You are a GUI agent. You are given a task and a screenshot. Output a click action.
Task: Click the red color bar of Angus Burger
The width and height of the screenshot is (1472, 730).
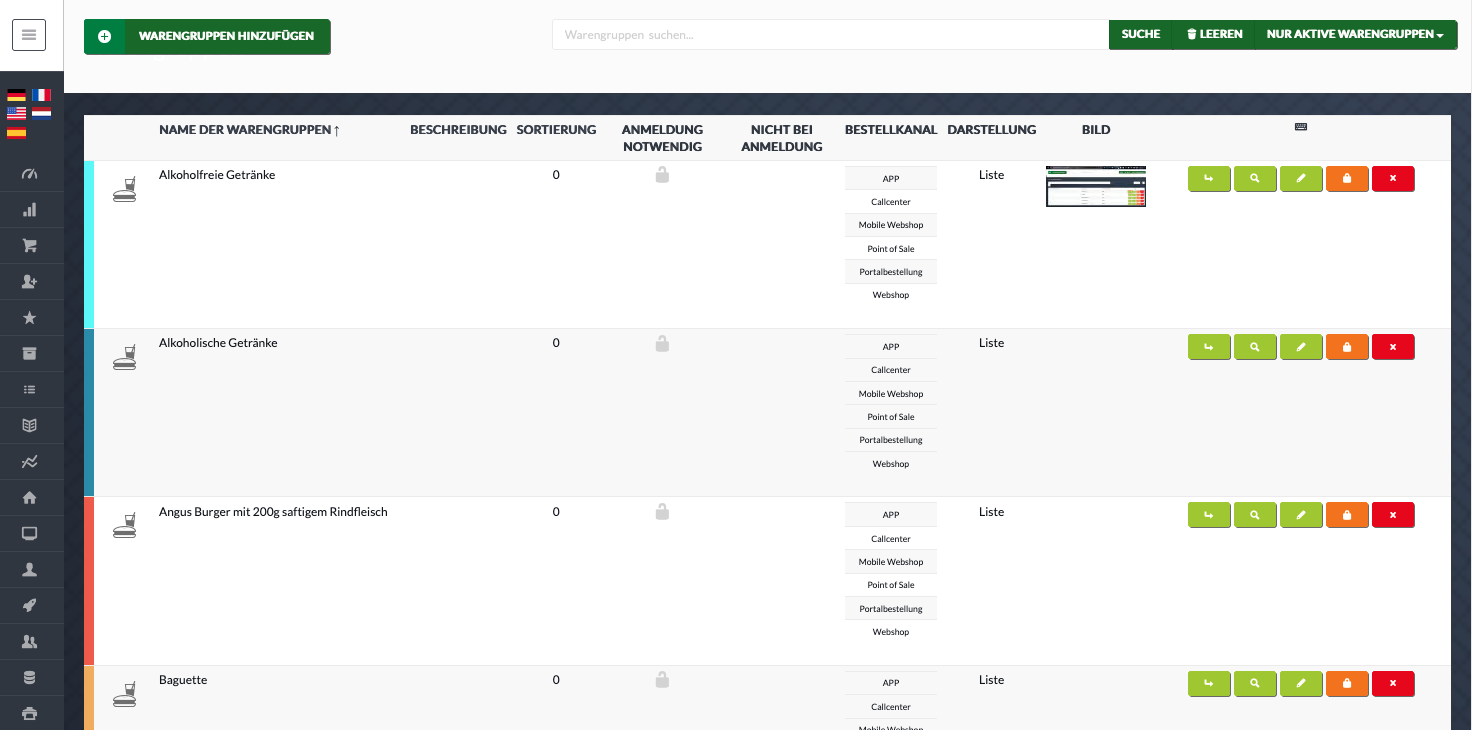click(x=89, y=581)
